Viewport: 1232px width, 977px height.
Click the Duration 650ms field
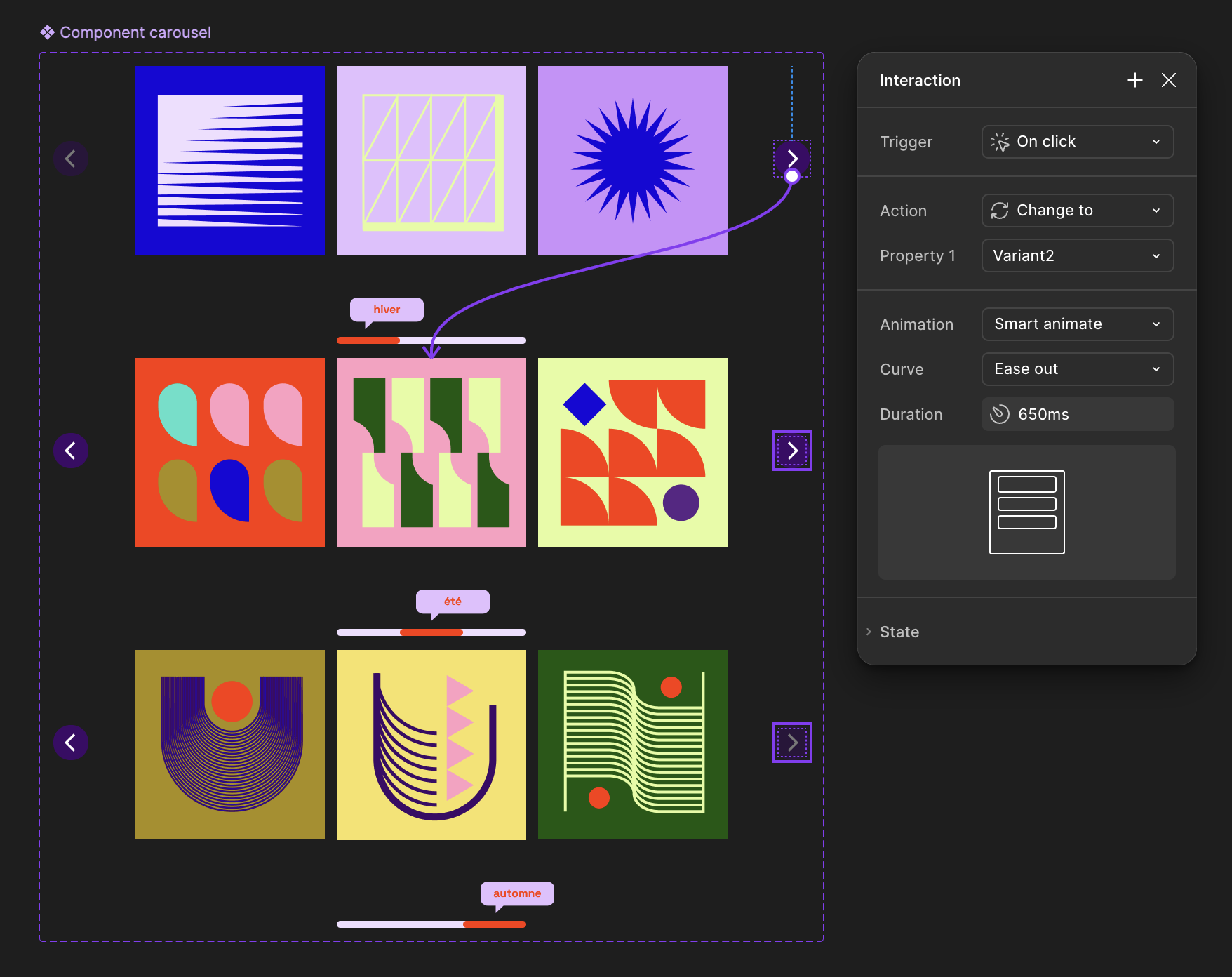tap(1077, 414)
